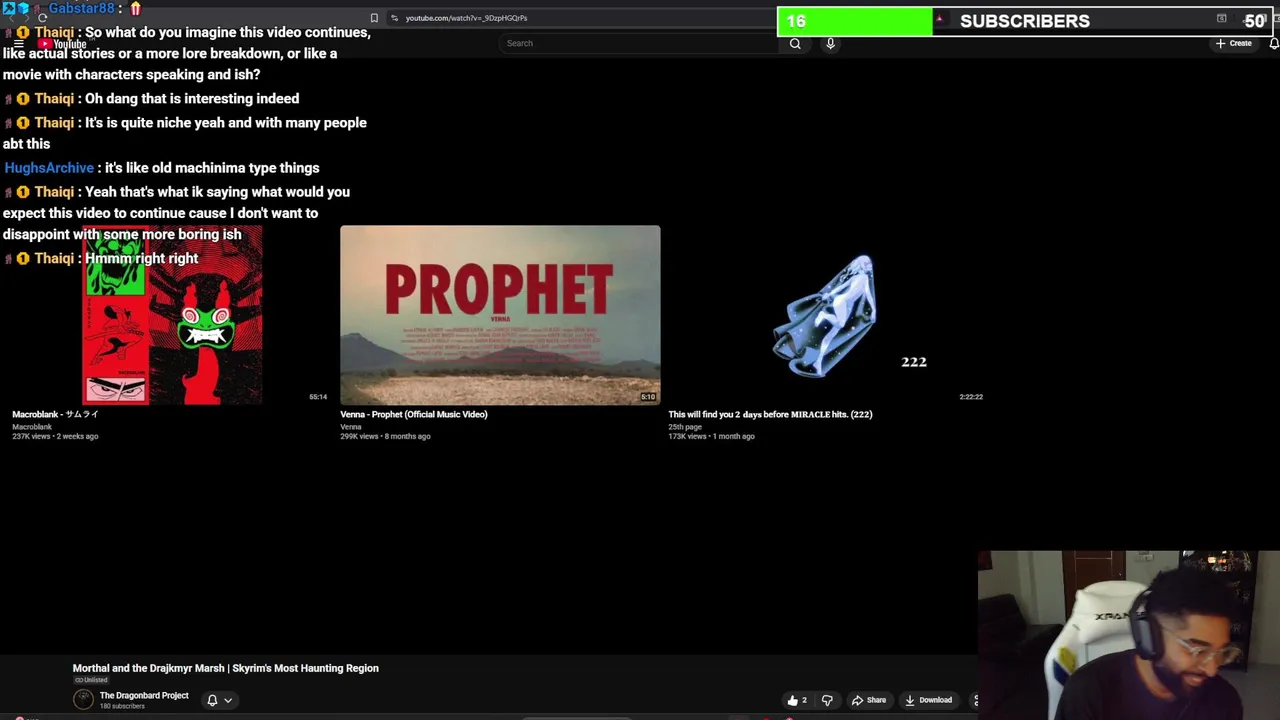Click title 'This will find you 2 days before MIRACLE hits'

pos(770,414)
